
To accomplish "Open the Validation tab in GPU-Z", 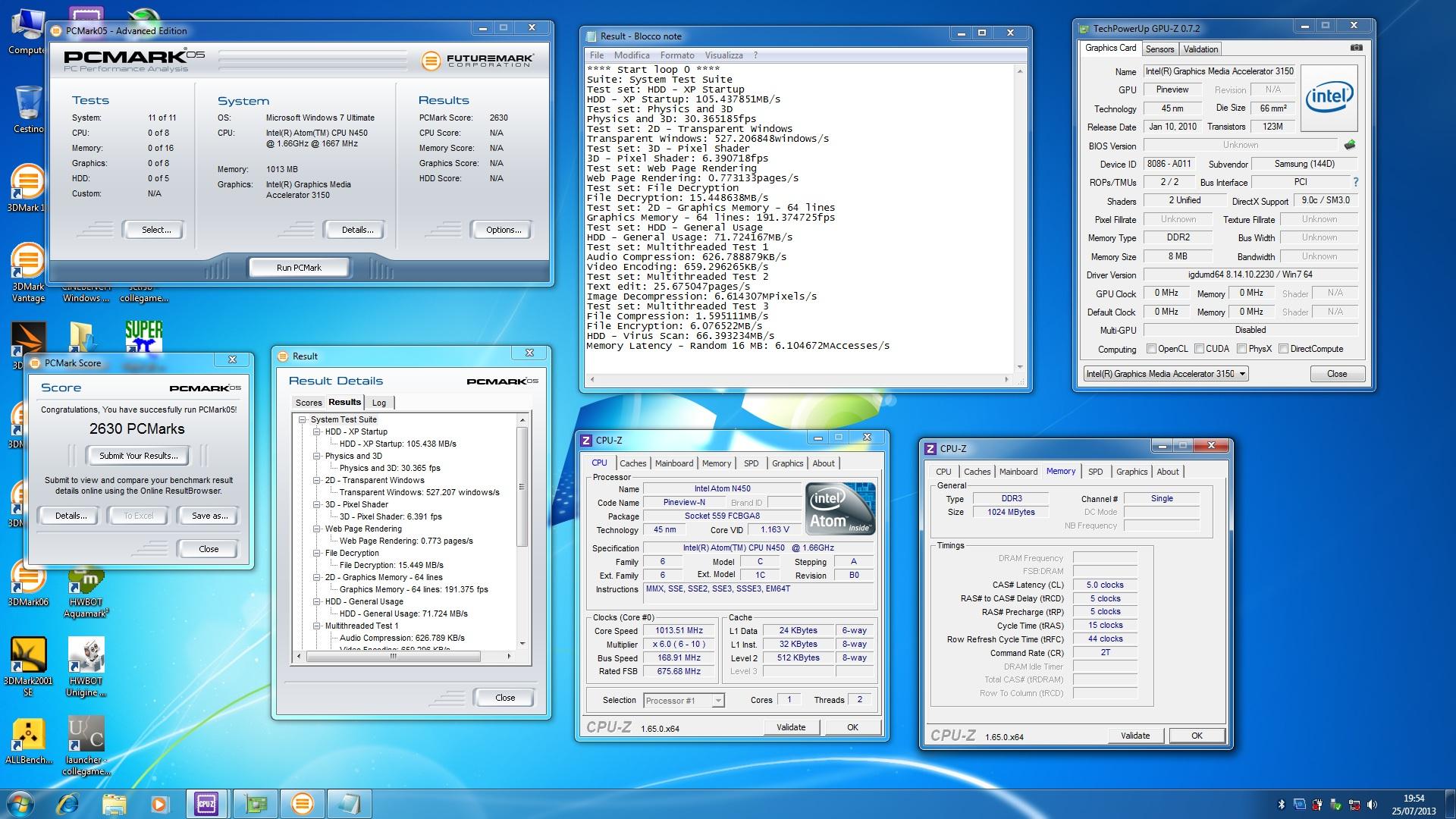I will click(x=1200, y=49).
